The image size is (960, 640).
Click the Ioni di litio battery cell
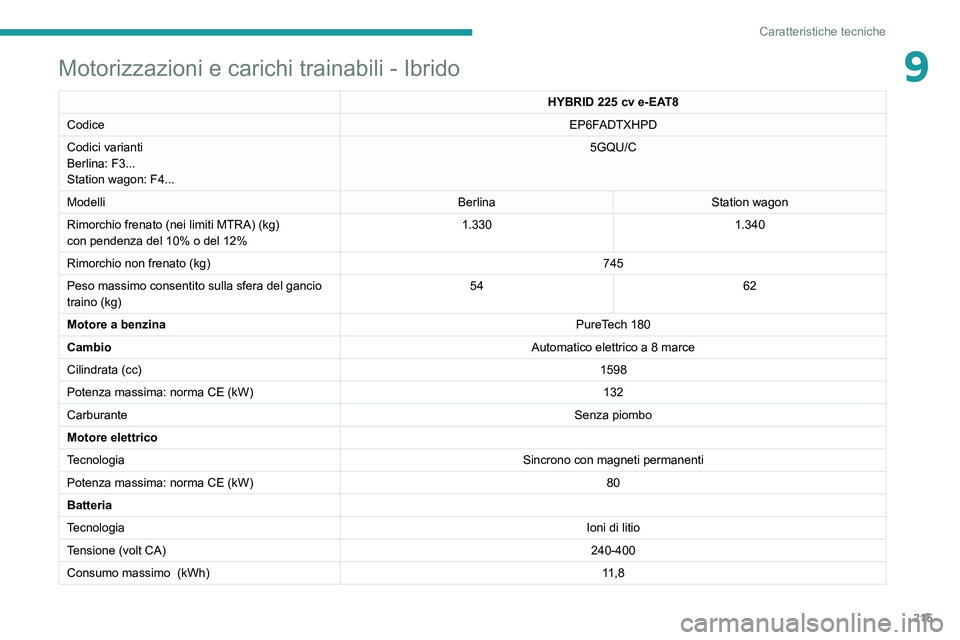613,528
